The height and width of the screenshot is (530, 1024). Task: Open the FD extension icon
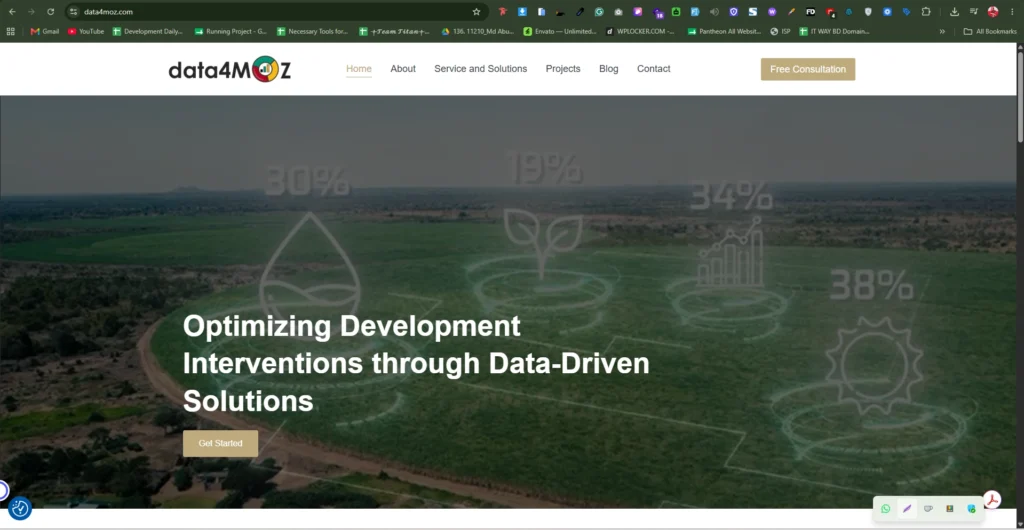point(810,12)
